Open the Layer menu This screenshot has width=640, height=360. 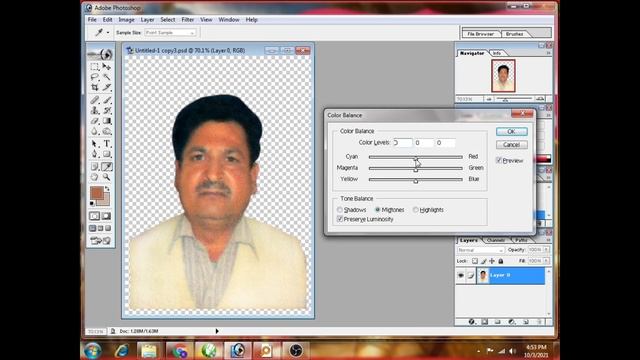click(147, 20)
